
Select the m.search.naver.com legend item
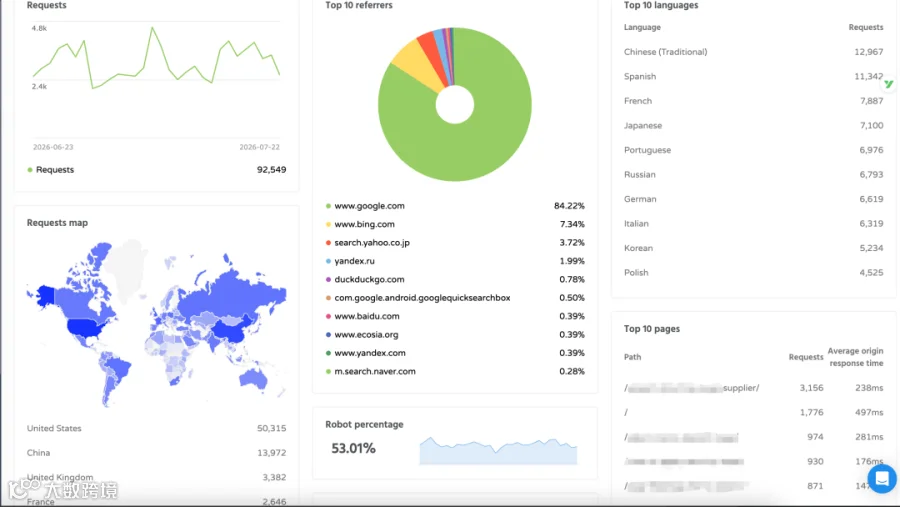pos(371,371)
